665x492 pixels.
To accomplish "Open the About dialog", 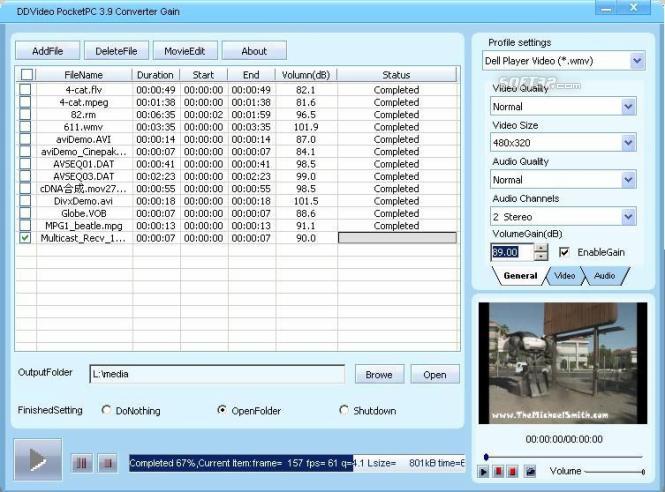I will click(254, 51).
